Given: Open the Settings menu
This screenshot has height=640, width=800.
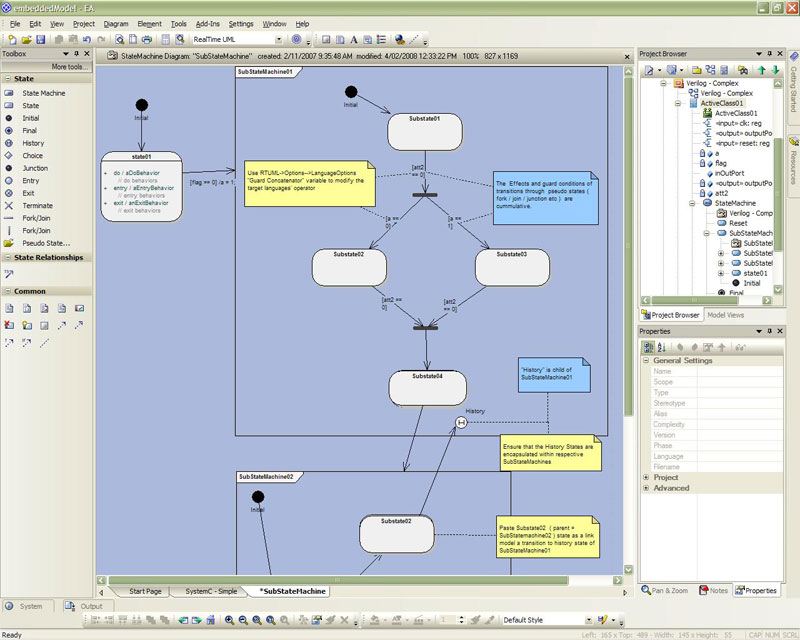Looking at the screenshot, I should click(x=241, y=24).
